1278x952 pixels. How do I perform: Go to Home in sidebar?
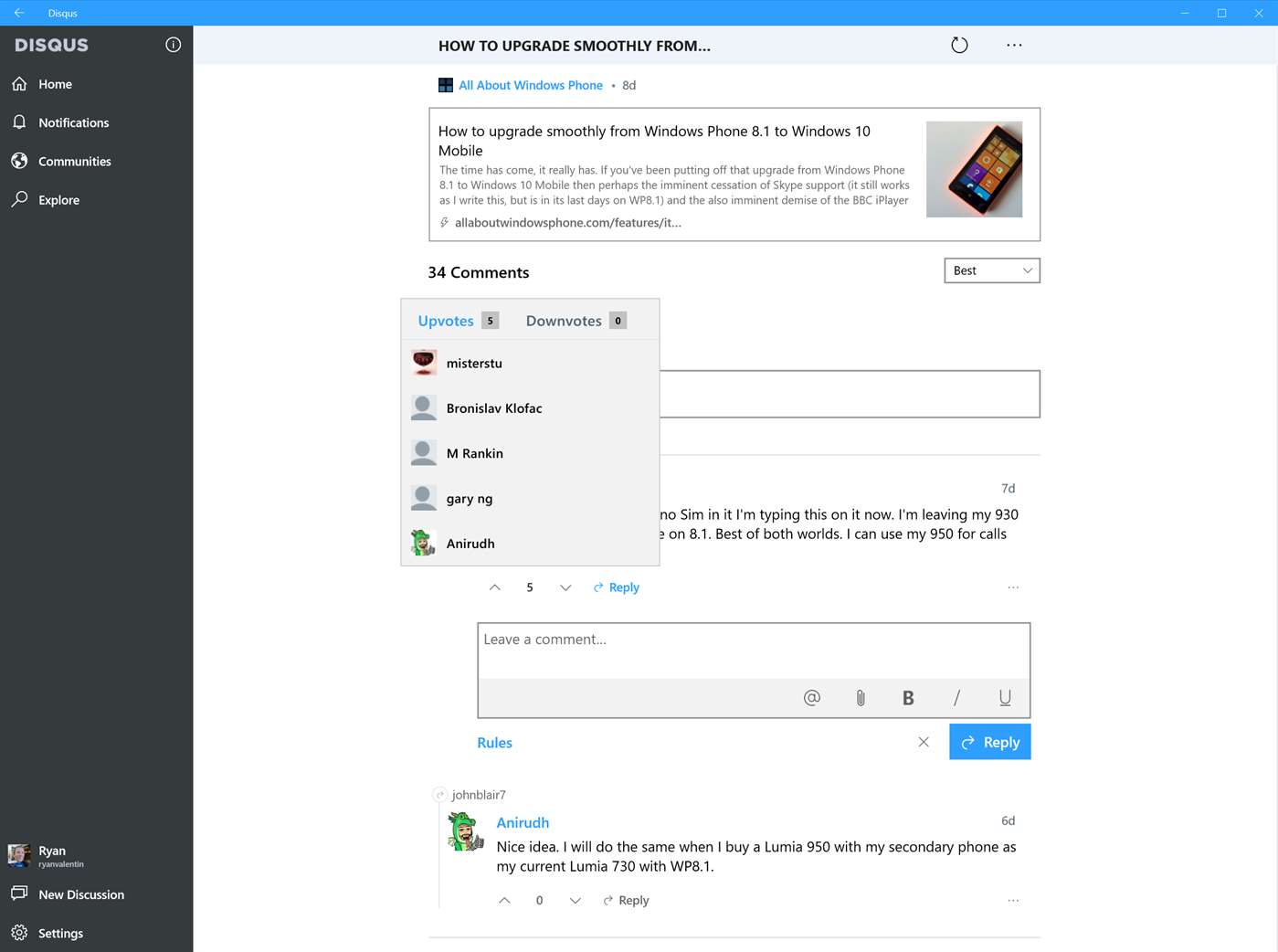tap(96, 84)
